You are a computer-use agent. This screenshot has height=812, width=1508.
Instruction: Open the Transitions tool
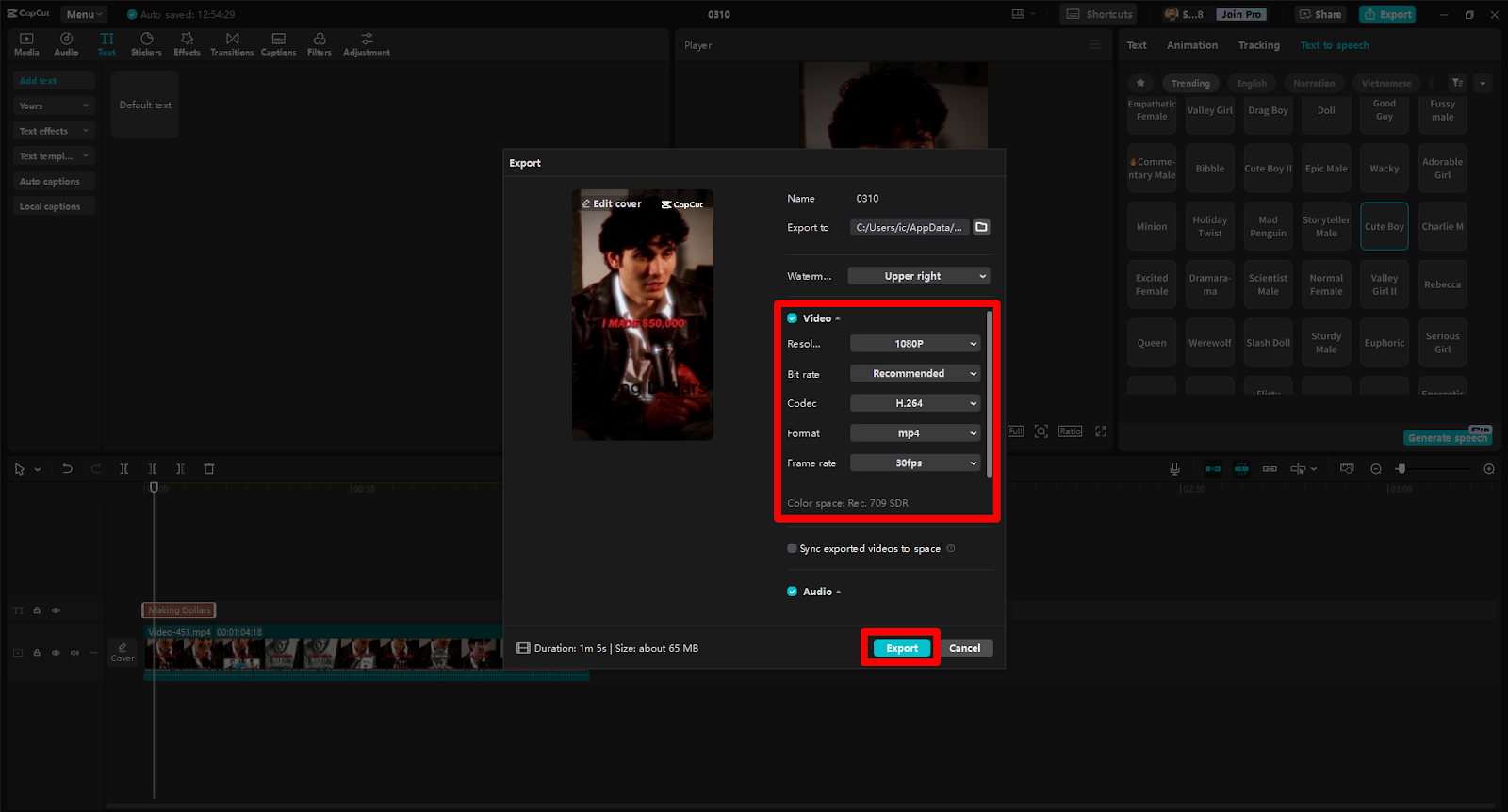pyautogui.click(x=232, y=43)
